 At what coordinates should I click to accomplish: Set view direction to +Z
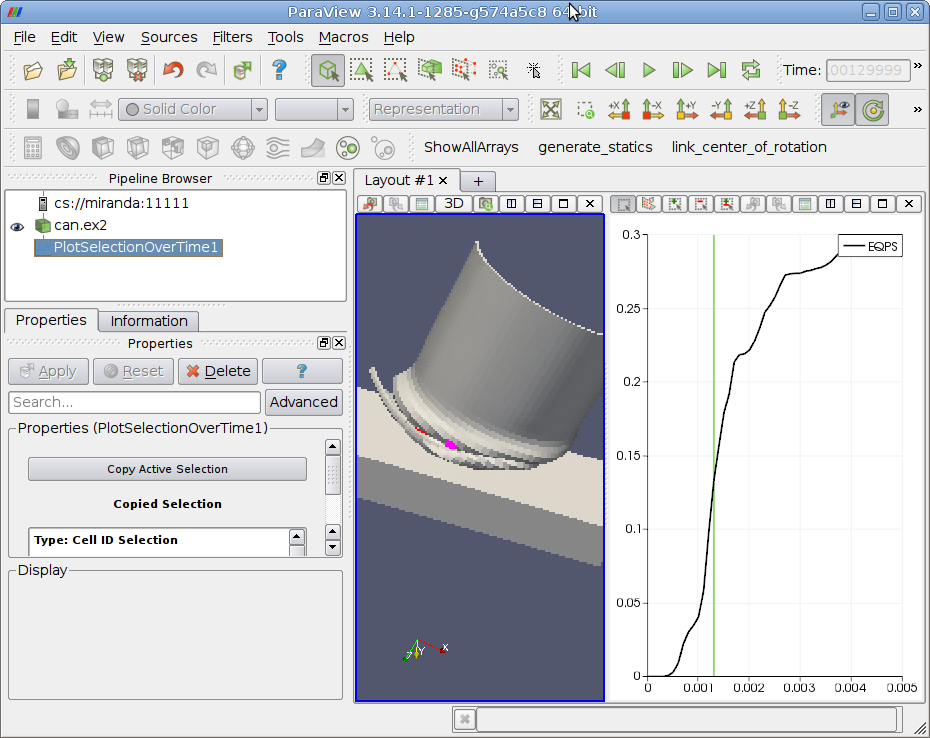coord(755,109)
